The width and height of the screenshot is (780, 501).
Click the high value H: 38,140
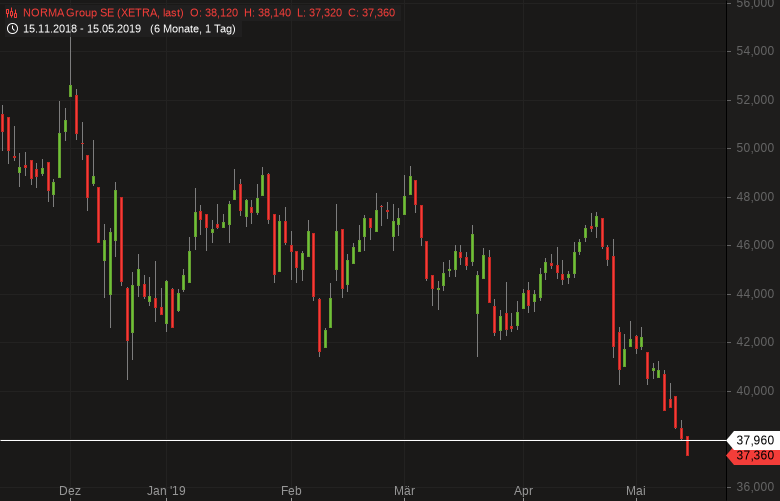click(268, 13)
